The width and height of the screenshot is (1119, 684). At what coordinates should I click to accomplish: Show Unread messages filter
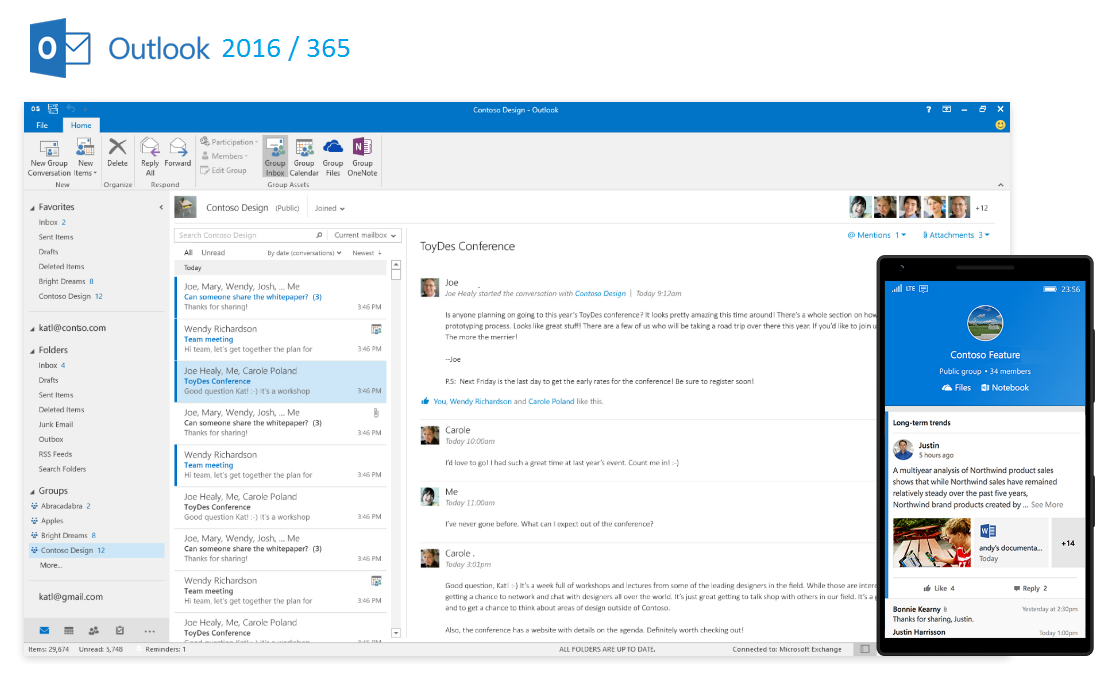tap(213, 253)
